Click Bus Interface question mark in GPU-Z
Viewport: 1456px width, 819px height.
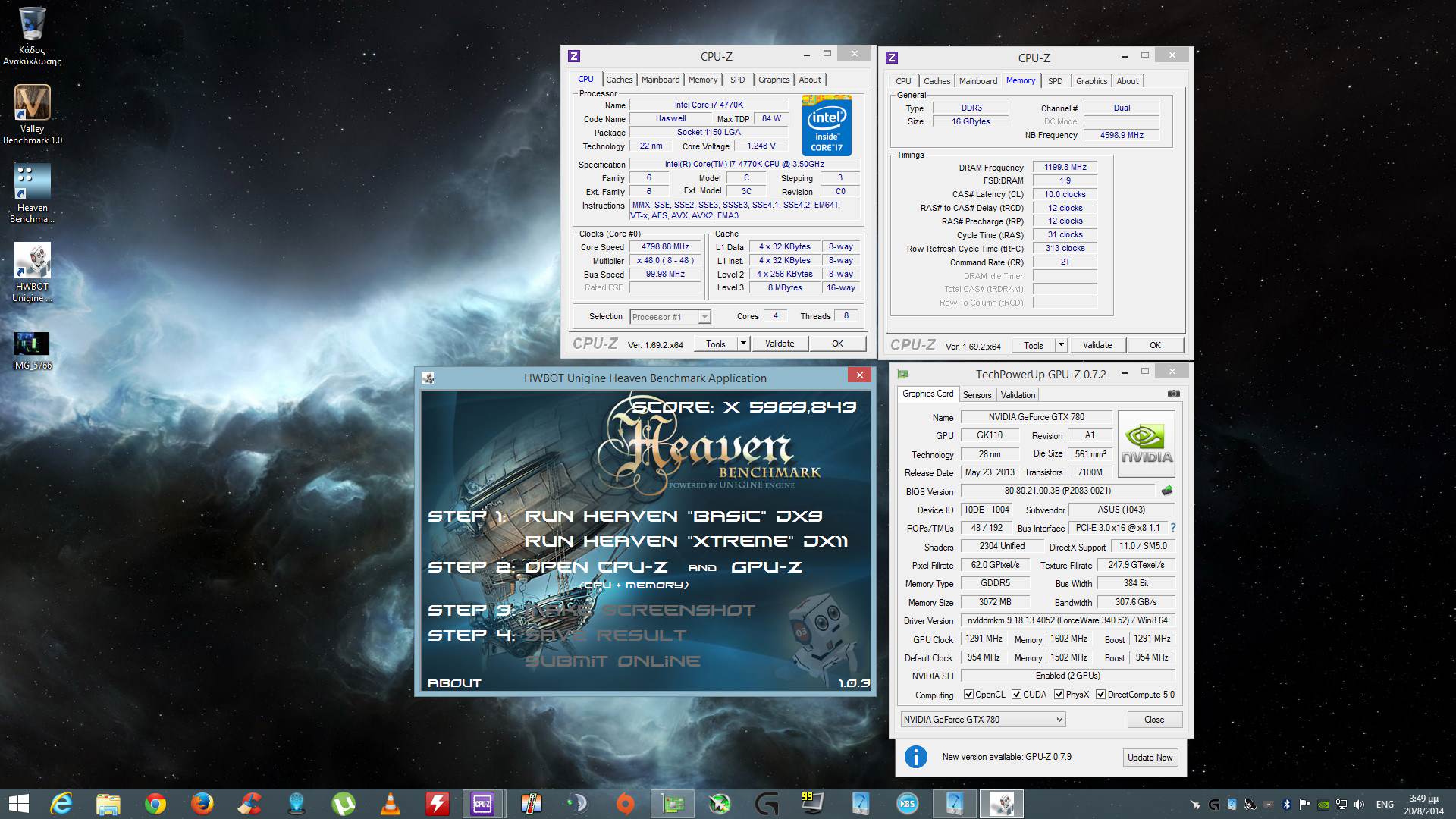pos(1173,528)
